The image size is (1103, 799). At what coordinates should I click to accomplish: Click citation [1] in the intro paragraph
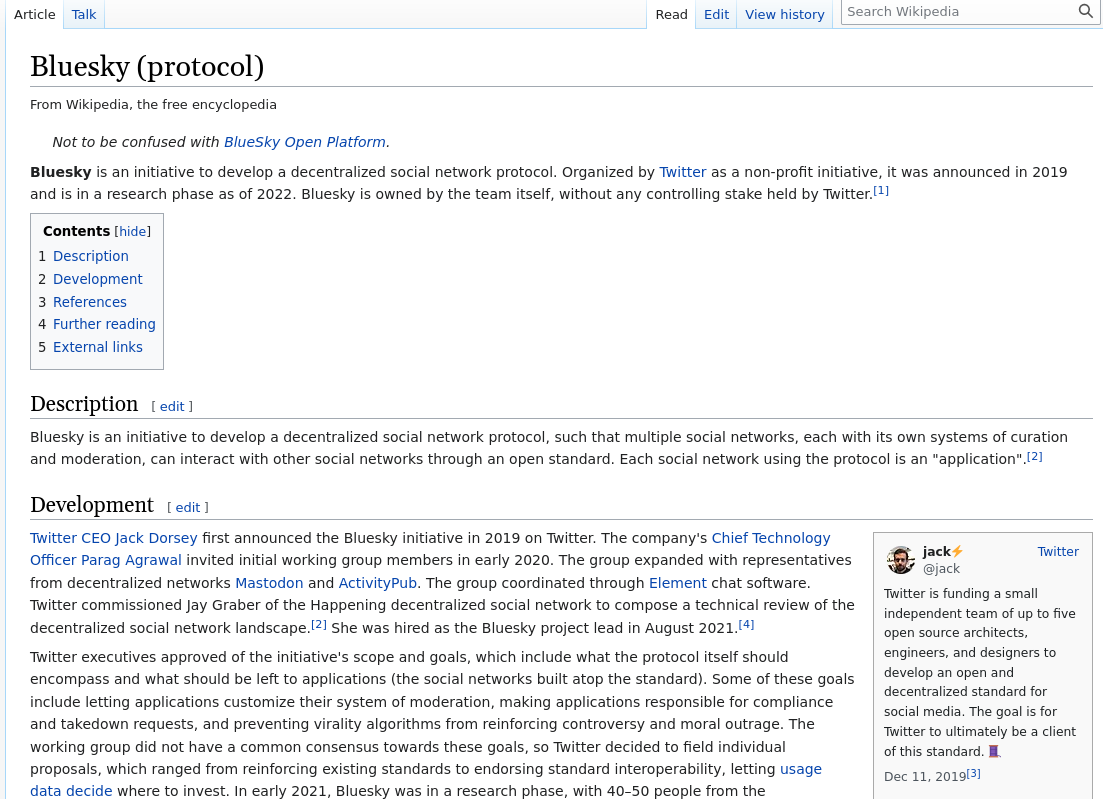881,191
